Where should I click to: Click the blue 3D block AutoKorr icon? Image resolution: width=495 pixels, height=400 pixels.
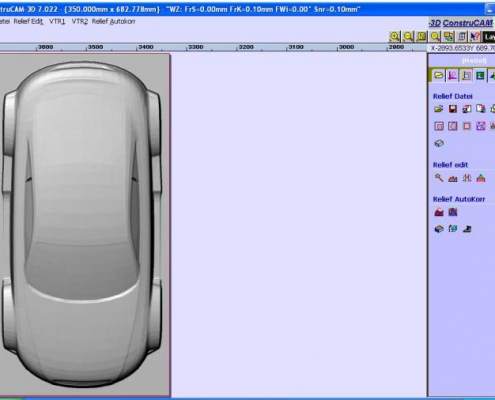click(439, 229)
